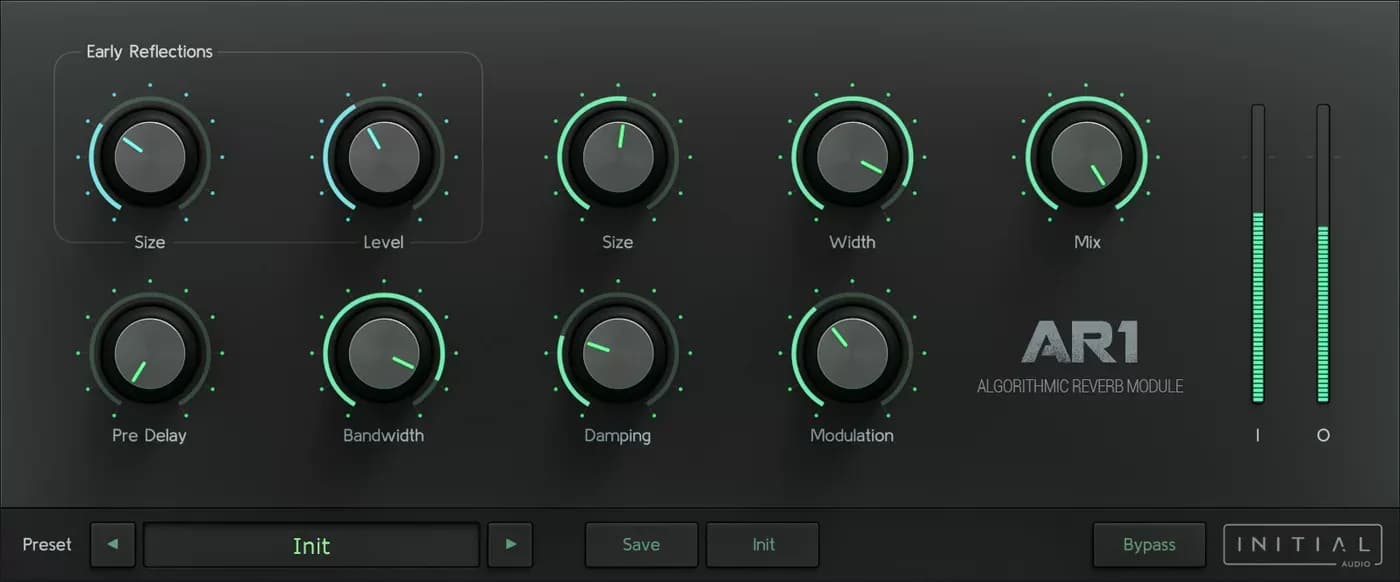Click the Initial Audio logo
Screen dimensions: 1400x582
tap(1303, 545)
